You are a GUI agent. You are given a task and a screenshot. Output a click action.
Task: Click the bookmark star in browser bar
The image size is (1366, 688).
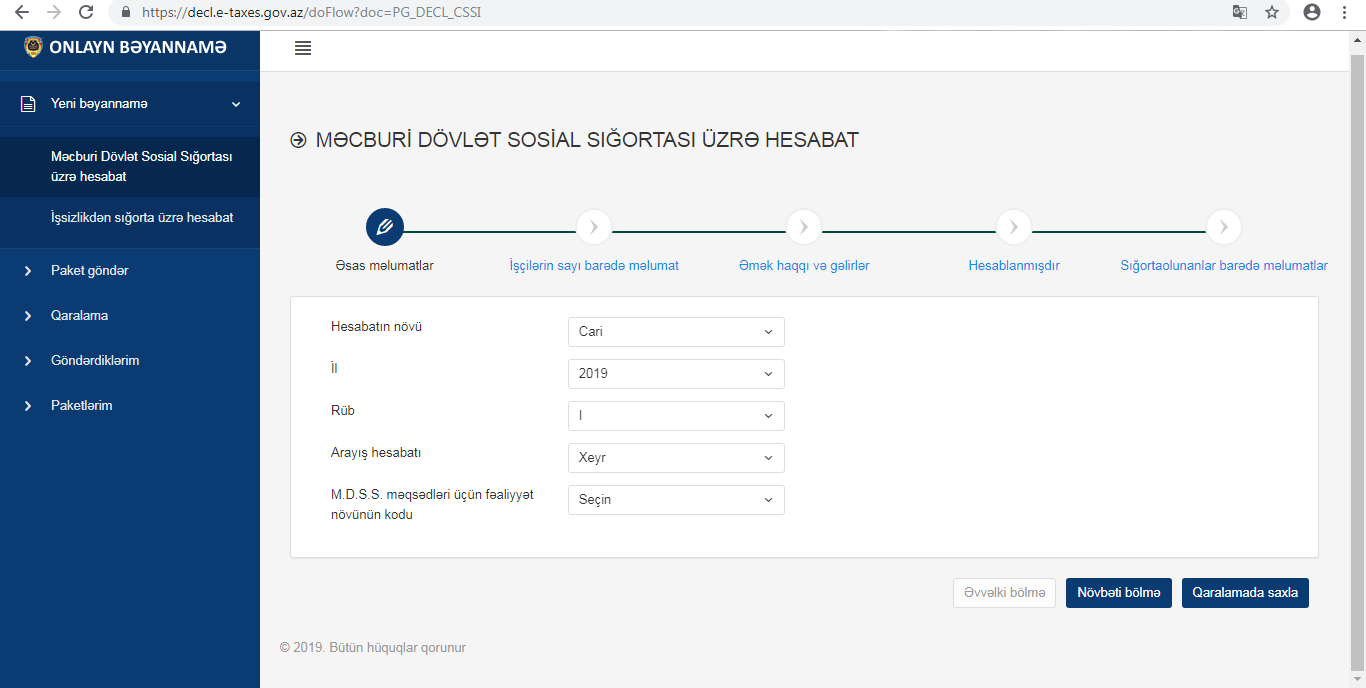1271,12
